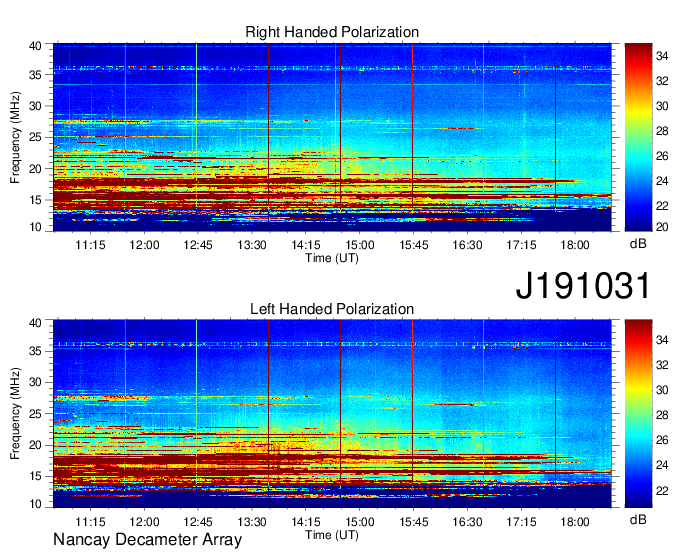Image resolution: width=680 pixels, height=552 pixels.
Task: Click 10 MHz tick on Left Handed plot
Action: click(x=35, y=503)
